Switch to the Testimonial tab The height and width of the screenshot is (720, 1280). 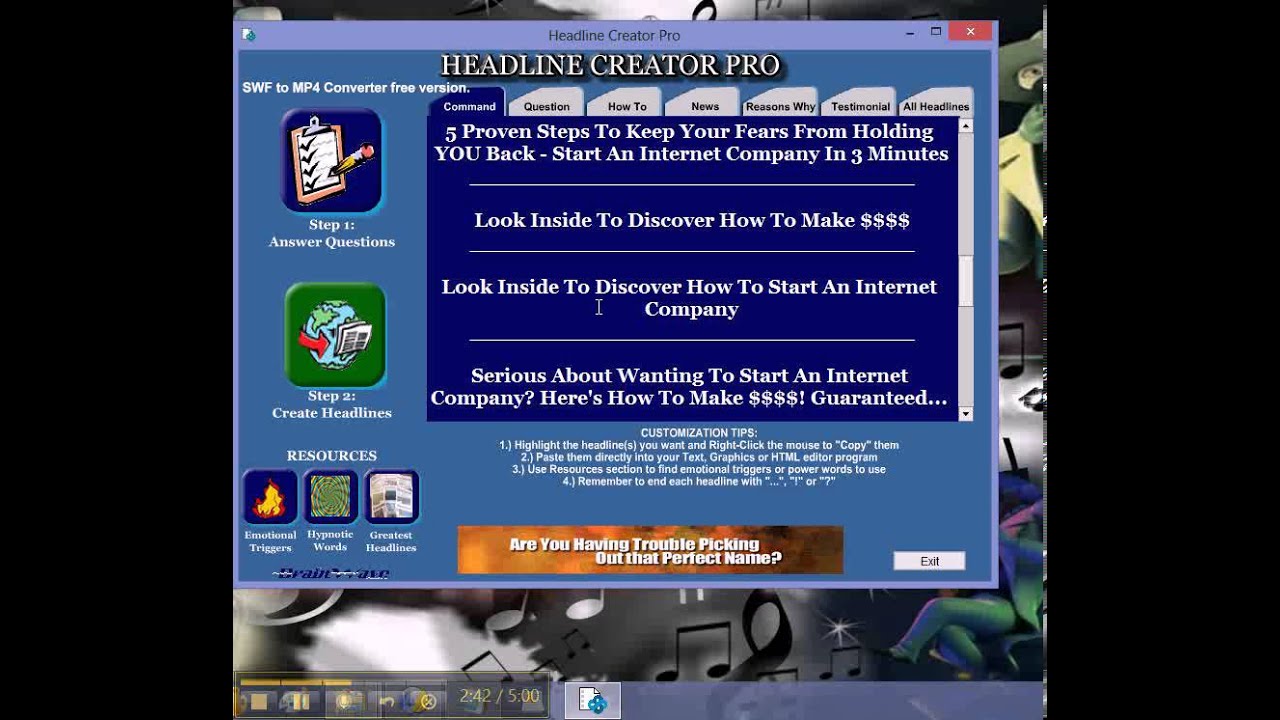coord(860,104)
